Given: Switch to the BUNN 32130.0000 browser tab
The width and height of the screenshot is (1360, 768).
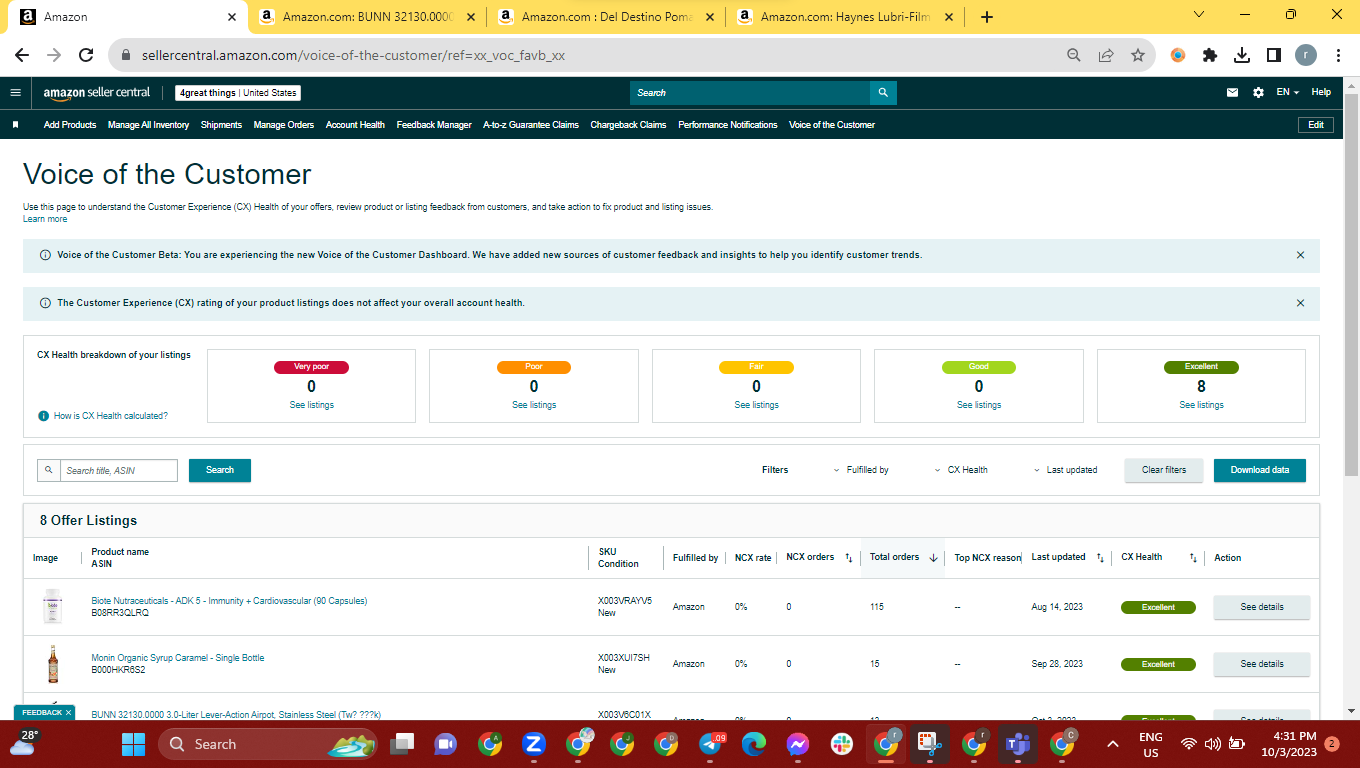Looking at the screenshot, I should 366,17.
